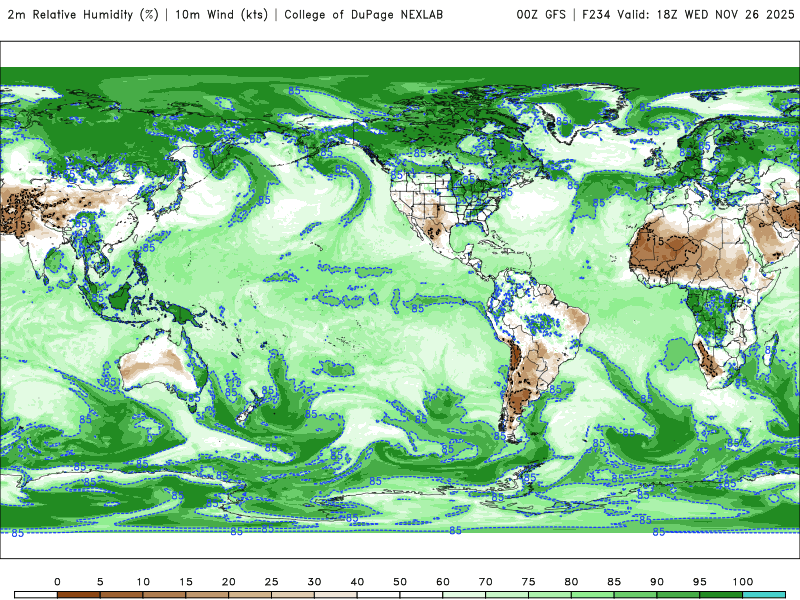Click the "10" legend tick label

tap(143, 582)
